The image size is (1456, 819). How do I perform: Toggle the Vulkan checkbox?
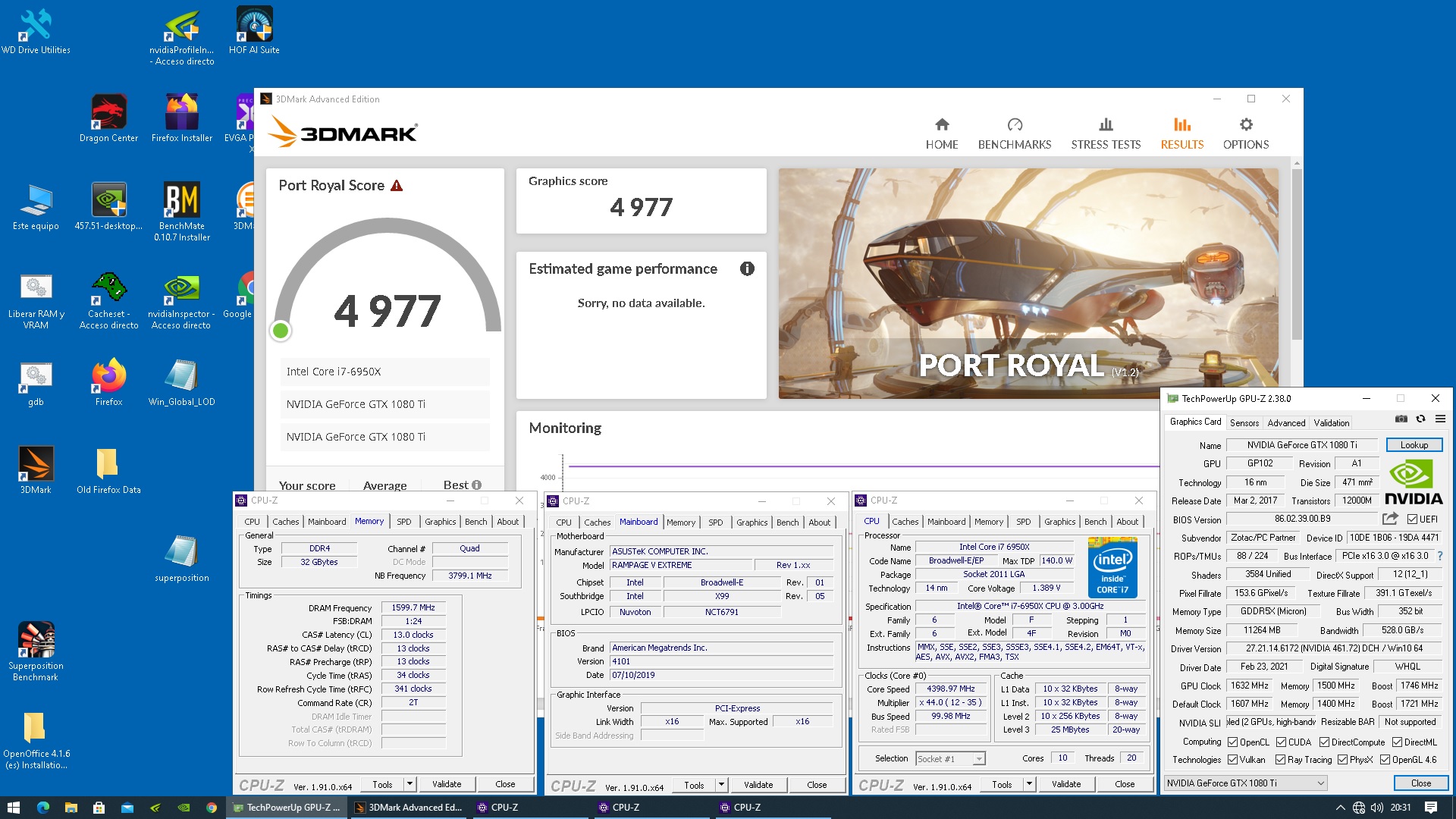point(1233,760)
